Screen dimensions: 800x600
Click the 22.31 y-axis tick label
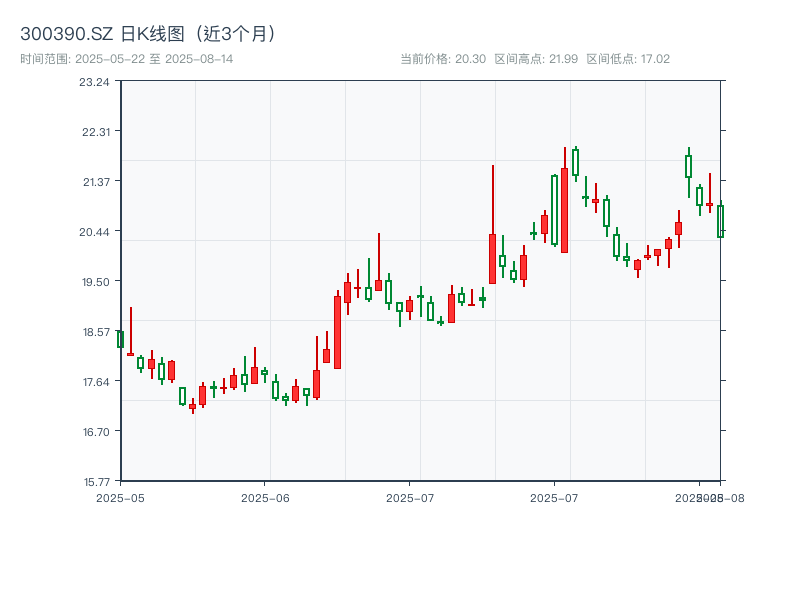94,131
